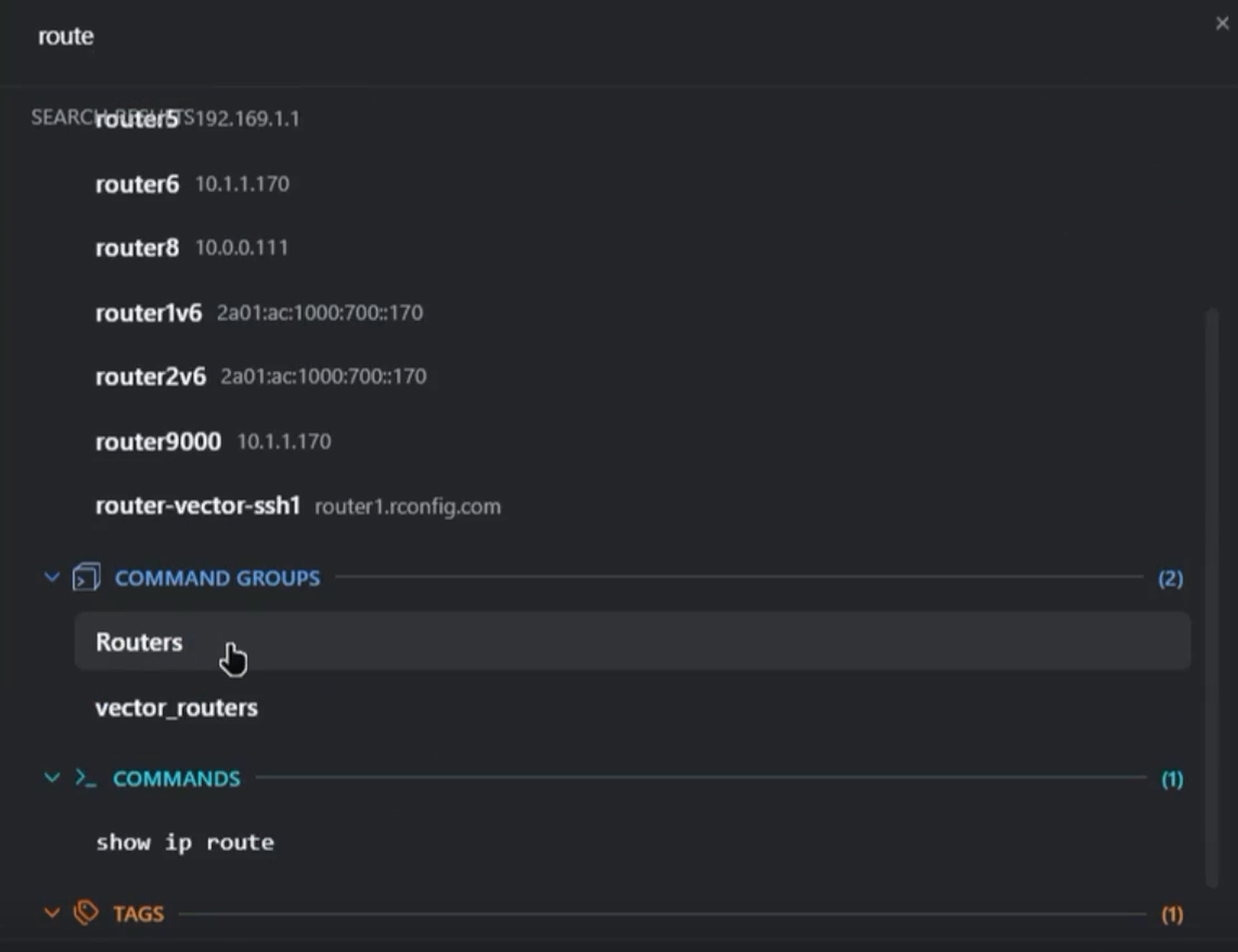Select router1v6 search result

pos(149,313)
